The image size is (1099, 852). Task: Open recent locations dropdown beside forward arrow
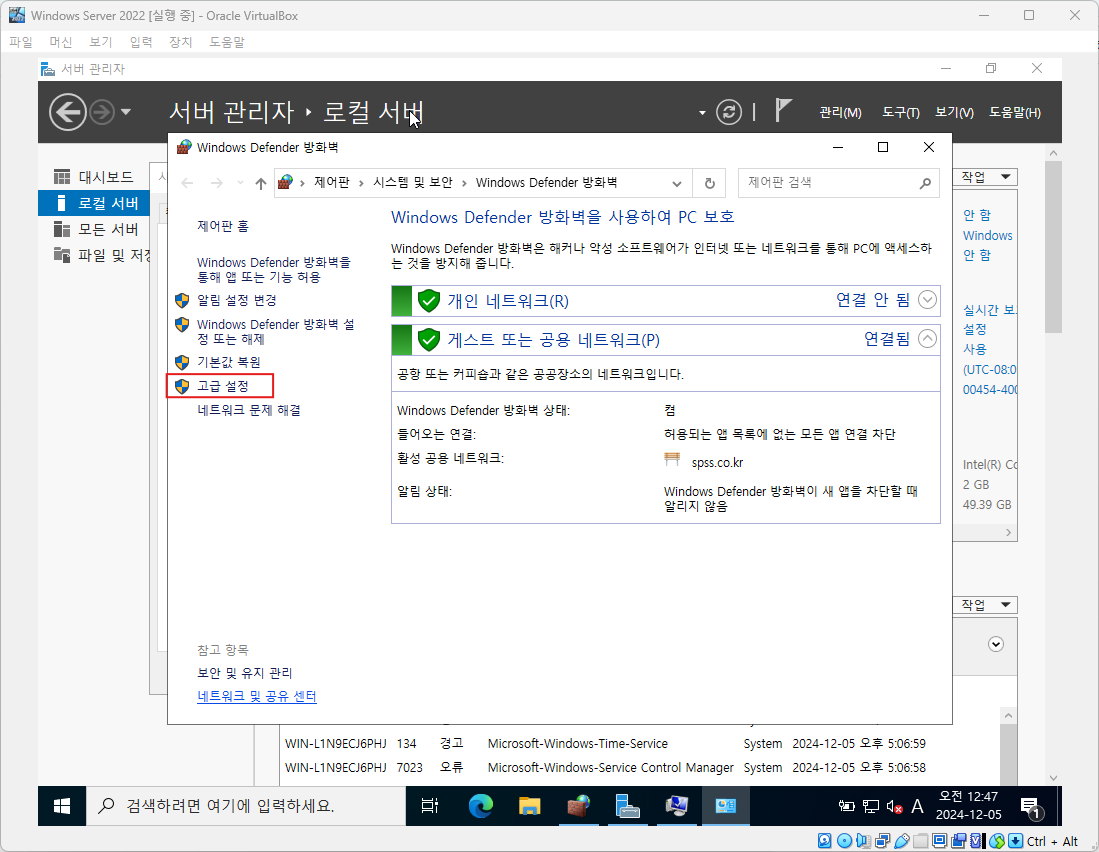[240, 183]
